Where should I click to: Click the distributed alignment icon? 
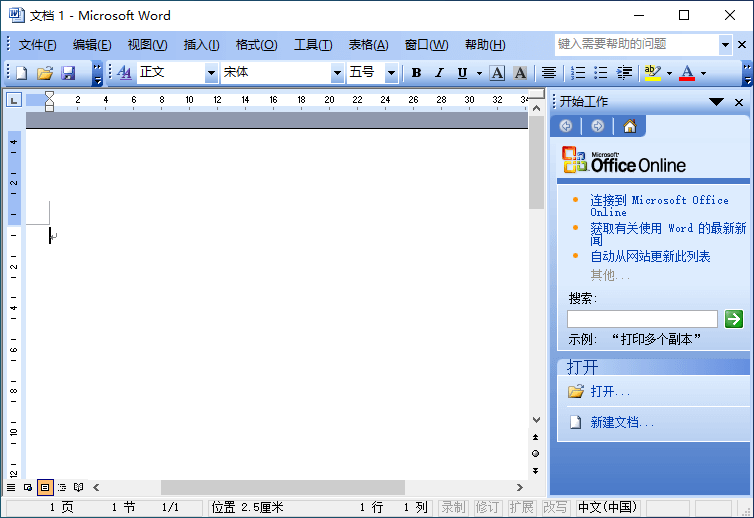(549, 73)
